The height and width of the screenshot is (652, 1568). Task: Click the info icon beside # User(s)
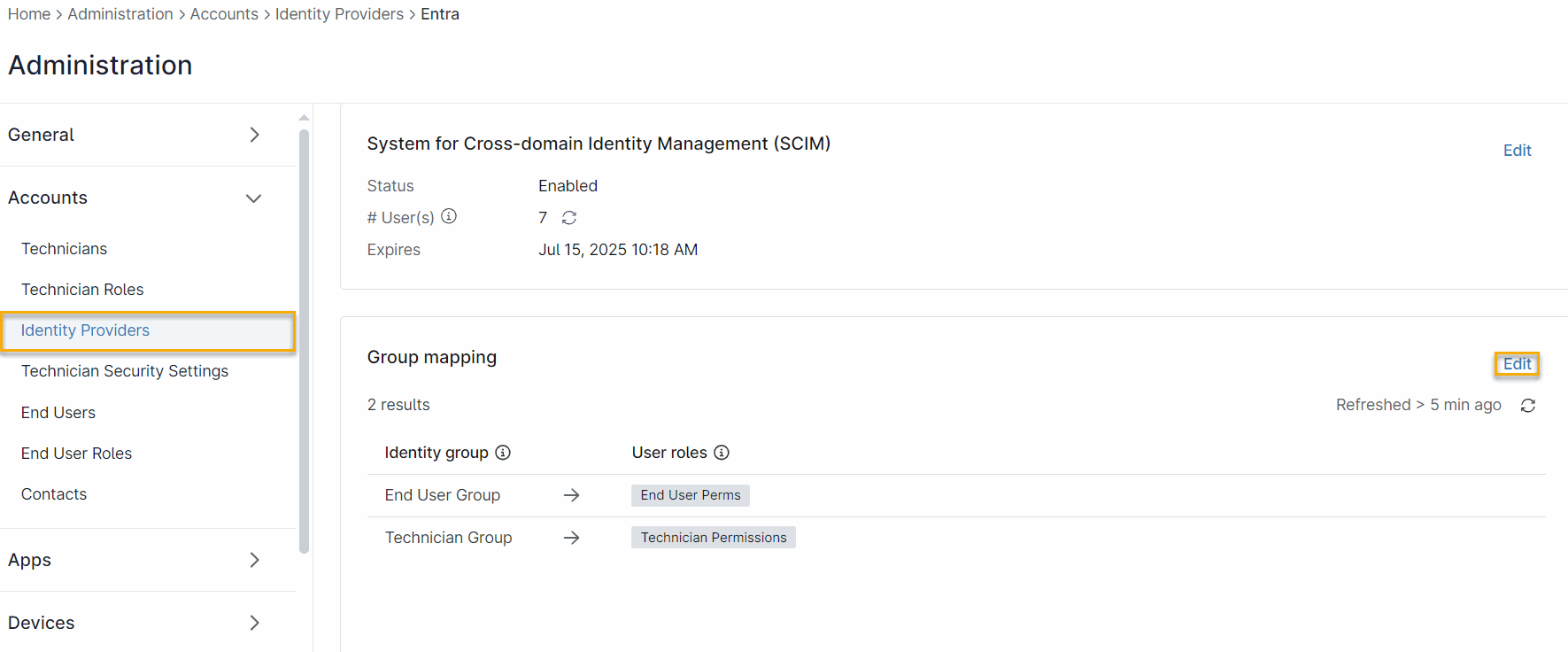[x=449, y=216]
